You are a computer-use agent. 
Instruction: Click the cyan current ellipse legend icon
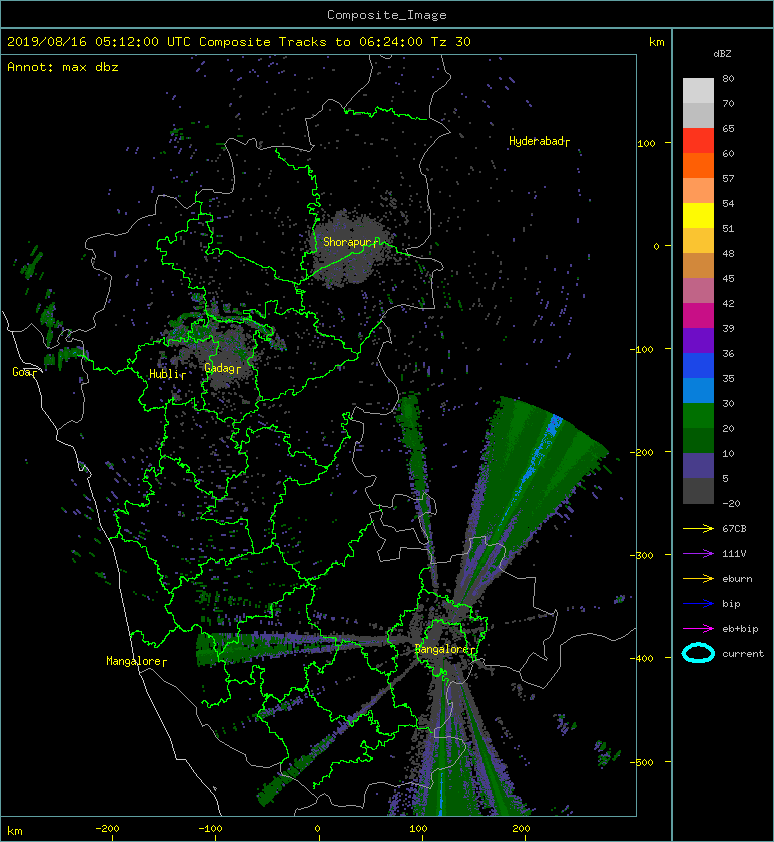click(x=698, y=654)
